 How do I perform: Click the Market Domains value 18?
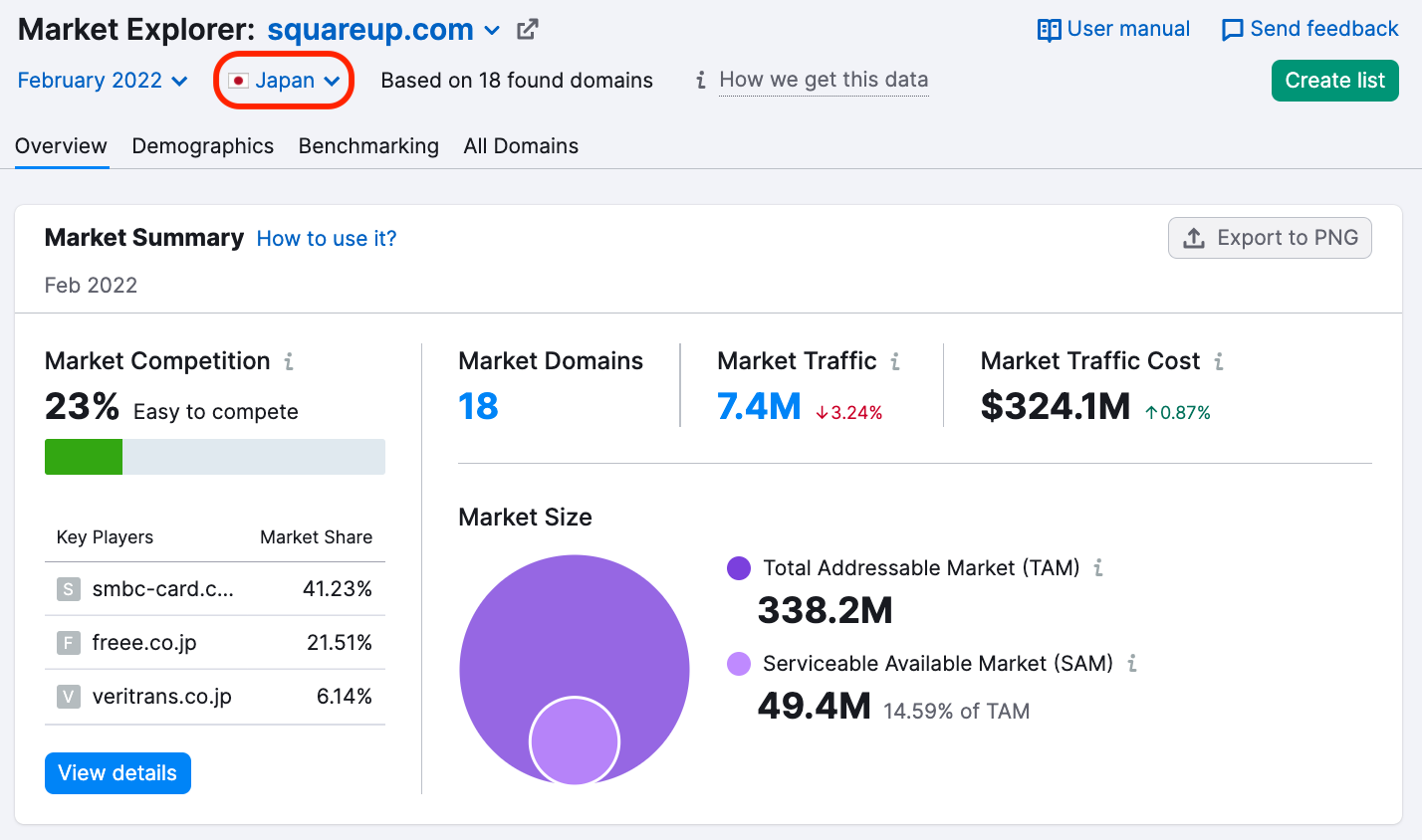(x=478, y=406)
